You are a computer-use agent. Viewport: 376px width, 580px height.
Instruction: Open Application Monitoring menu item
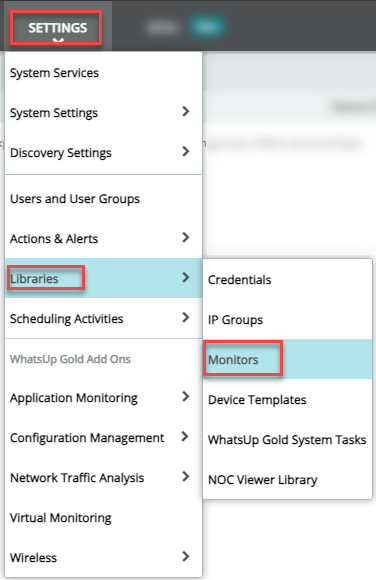103,398
